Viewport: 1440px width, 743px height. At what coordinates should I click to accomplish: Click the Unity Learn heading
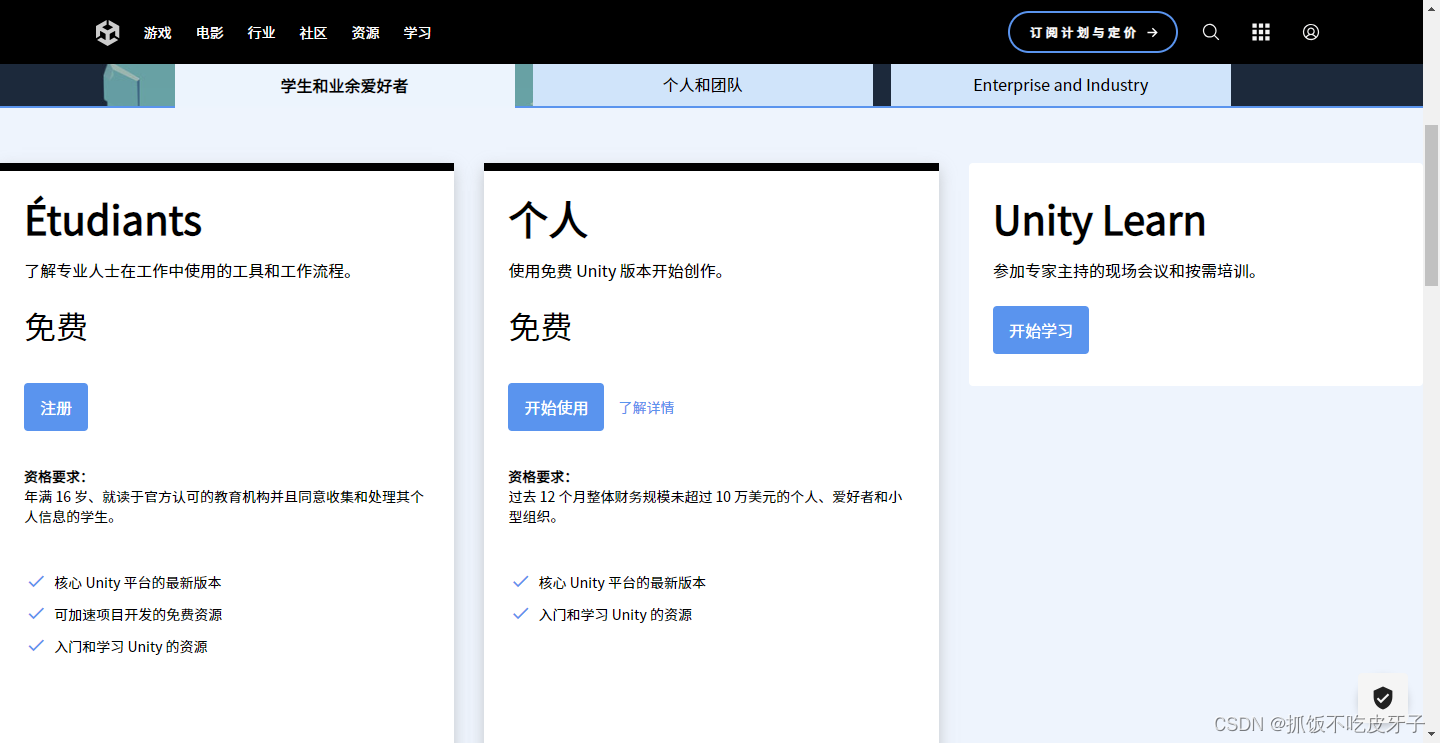[1099, 221]
